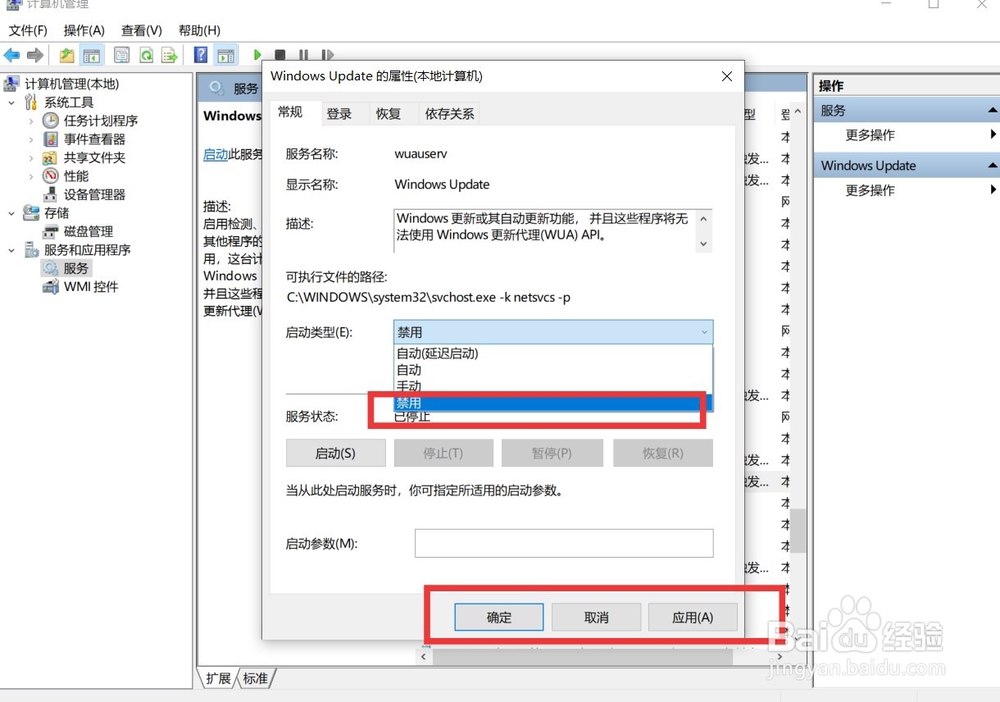Click the 启动参数(M) input field
The height and width of the screenshot is (702, 1000).
coord(564,543)
